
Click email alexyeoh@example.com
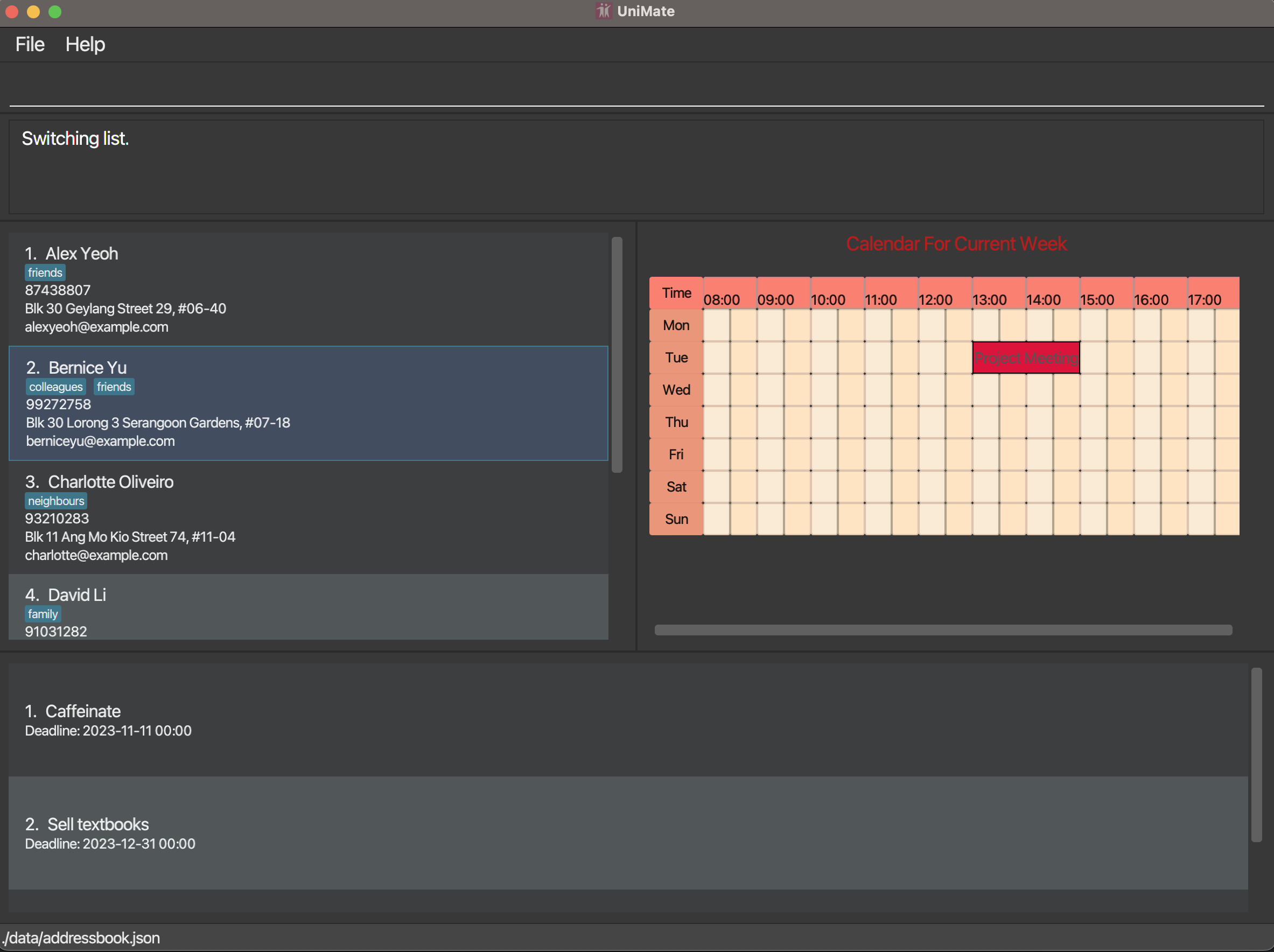97,327
